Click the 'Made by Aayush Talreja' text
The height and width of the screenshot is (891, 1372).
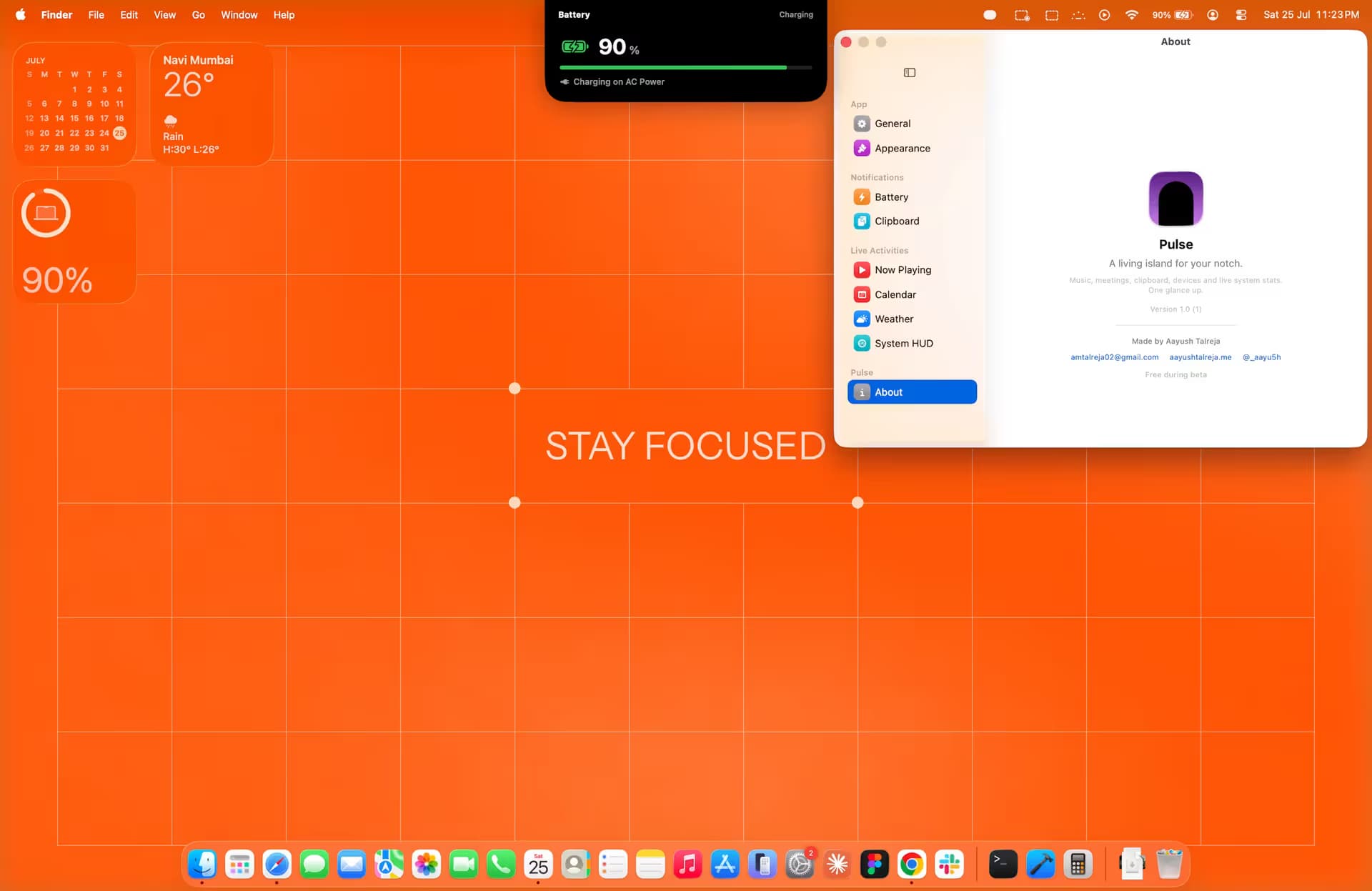(1175, 342)
